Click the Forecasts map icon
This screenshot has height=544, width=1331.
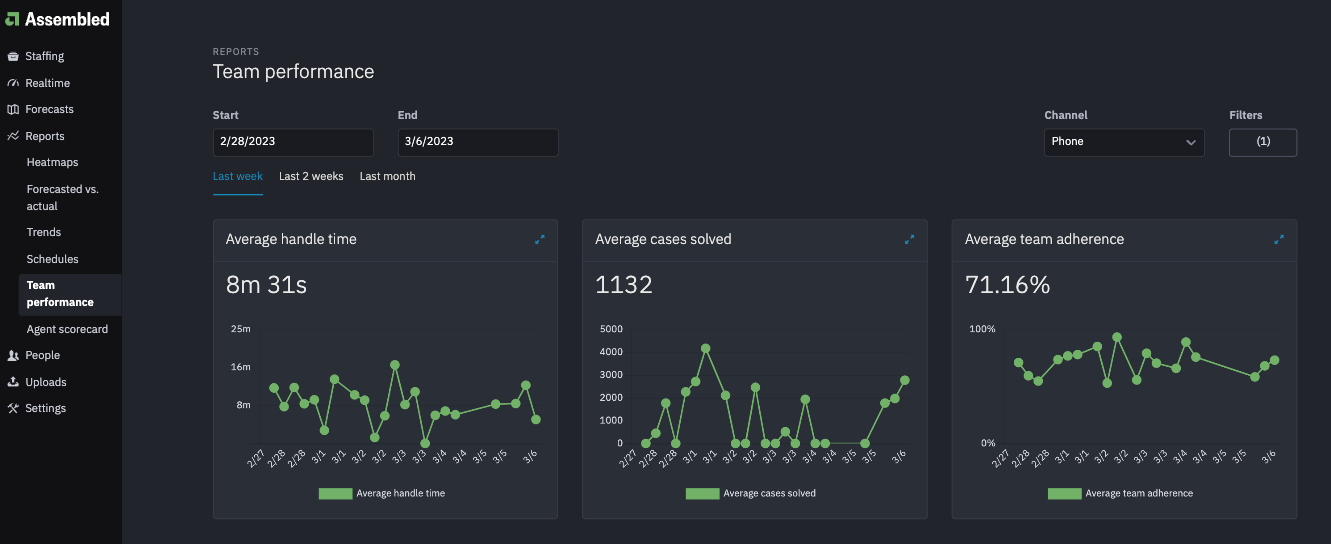pos(13,109)
